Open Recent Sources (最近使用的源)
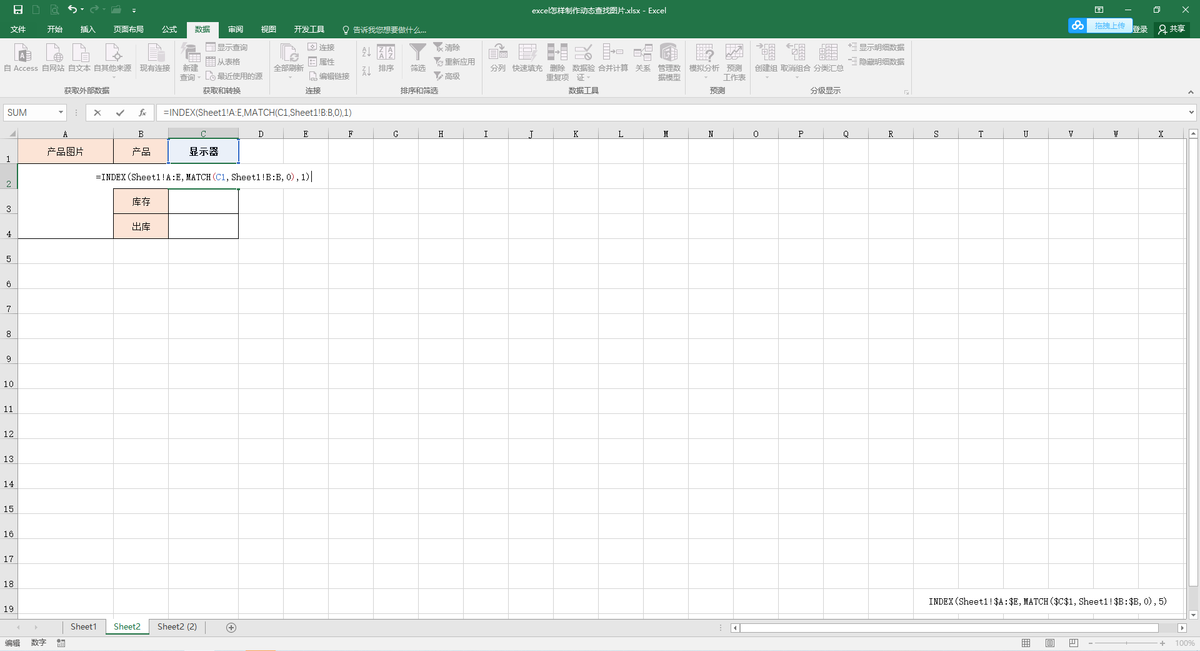The image size is (1200, 651). [x=233, y=75]
